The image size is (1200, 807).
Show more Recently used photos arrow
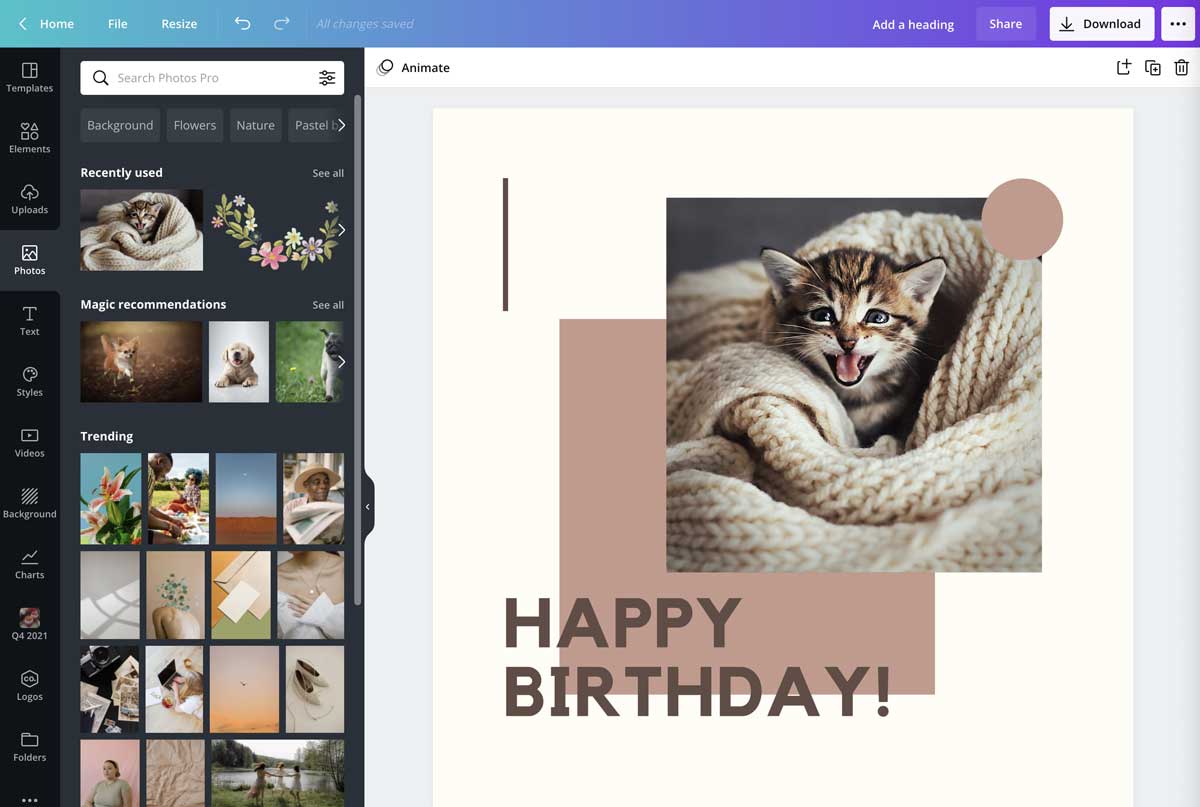click(341, 230)
